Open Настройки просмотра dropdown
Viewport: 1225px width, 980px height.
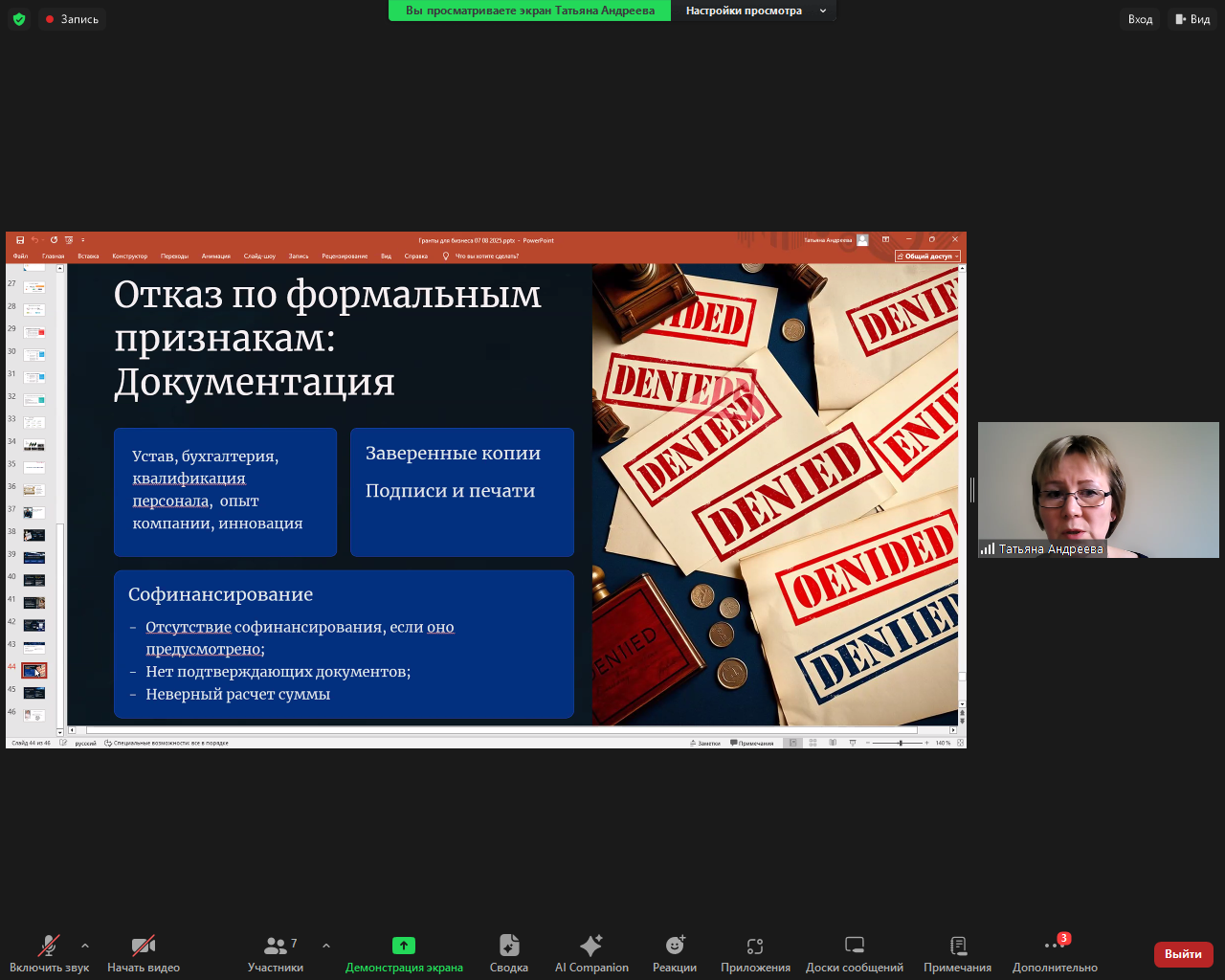tap(754, 11)
